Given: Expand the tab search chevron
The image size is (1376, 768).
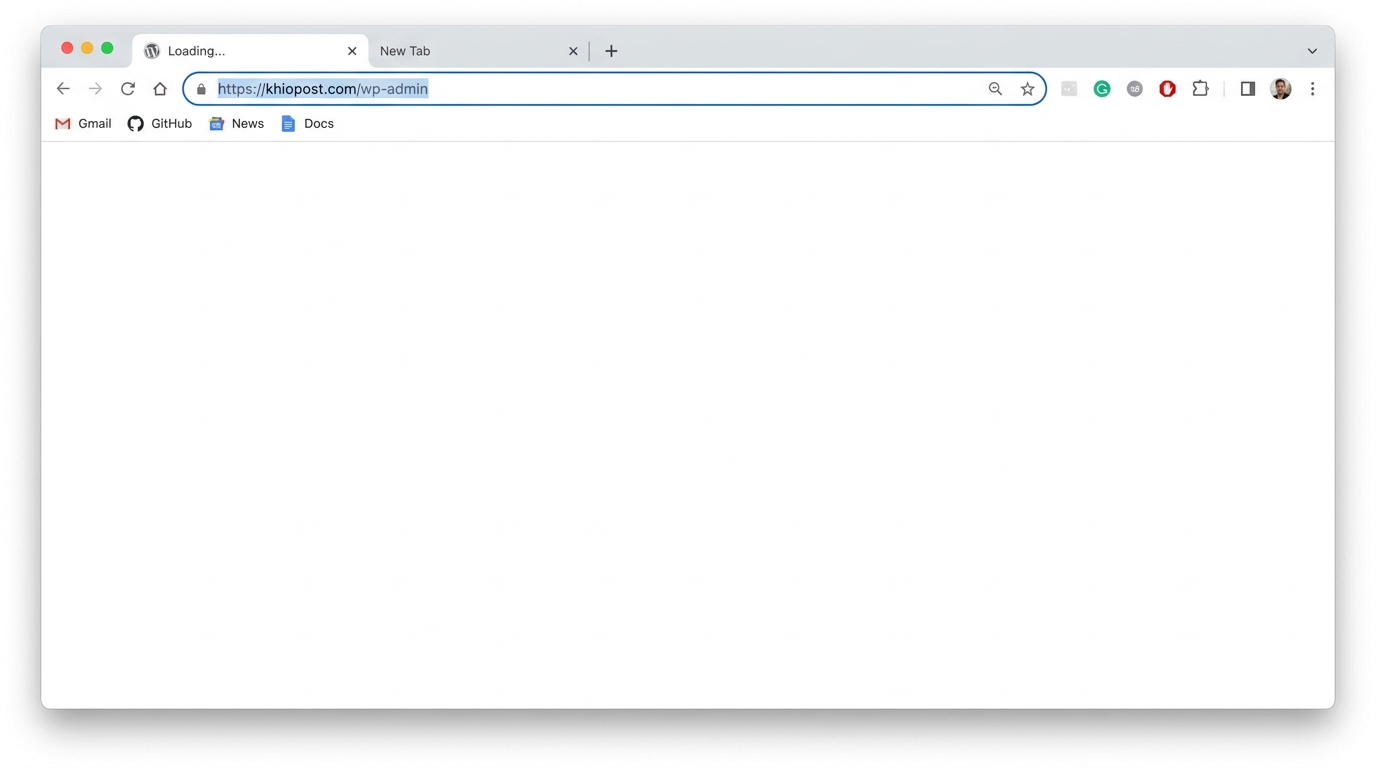Looking at the screenshot, I should 1312,51.
